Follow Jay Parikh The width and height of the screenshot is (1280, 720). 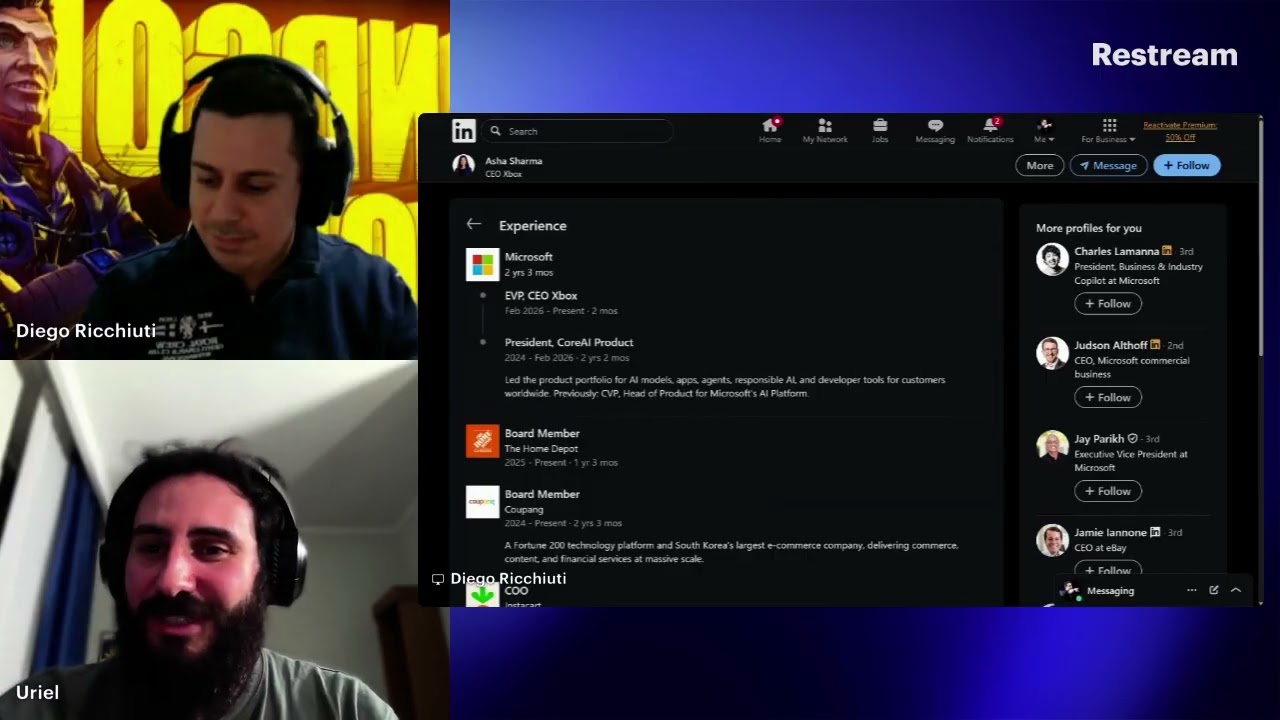(1108, 491)
